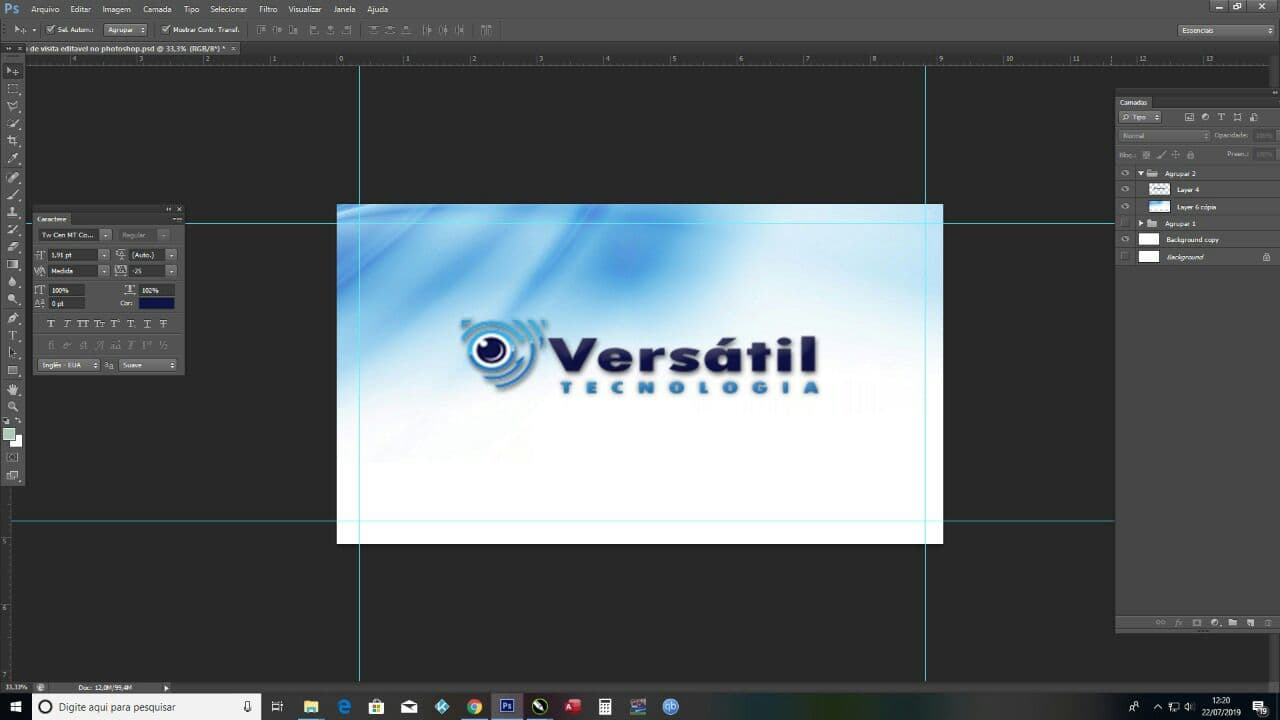The height and width of the screenshot is (720, 1280).
Task: Select the Pen tool
Action: tap(13, 318)
